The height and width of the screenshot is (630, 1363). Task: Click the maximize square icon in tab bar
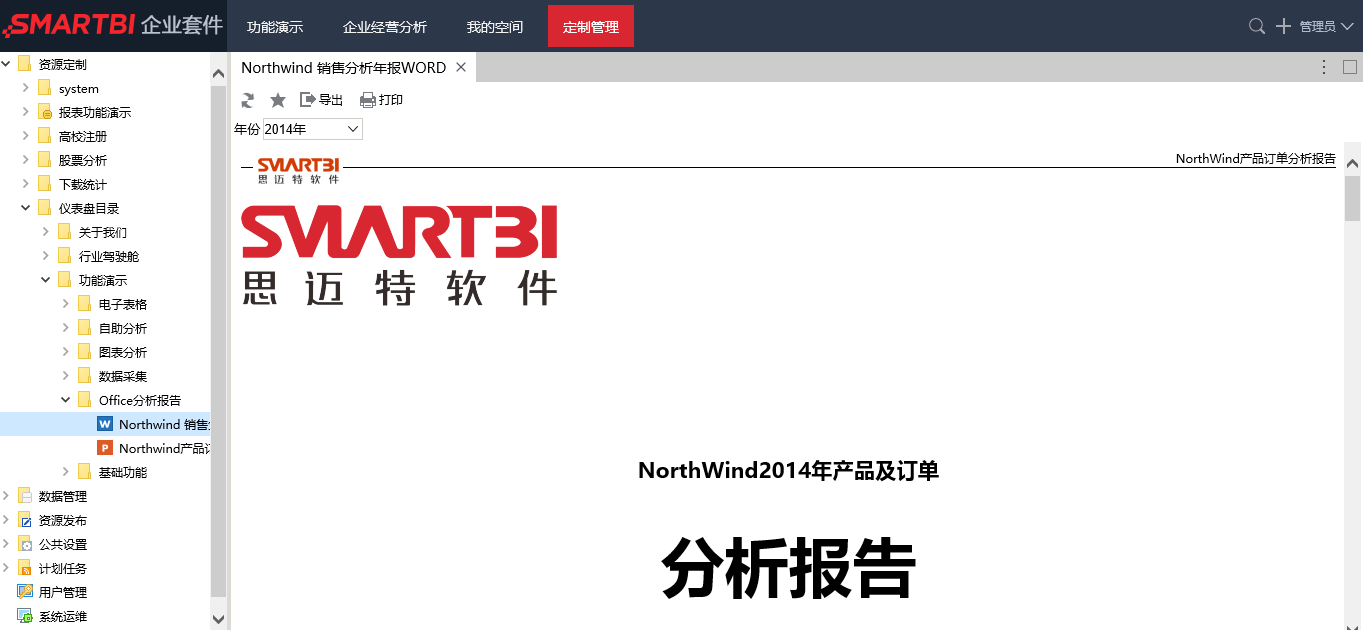click(x=1350, y=67)
